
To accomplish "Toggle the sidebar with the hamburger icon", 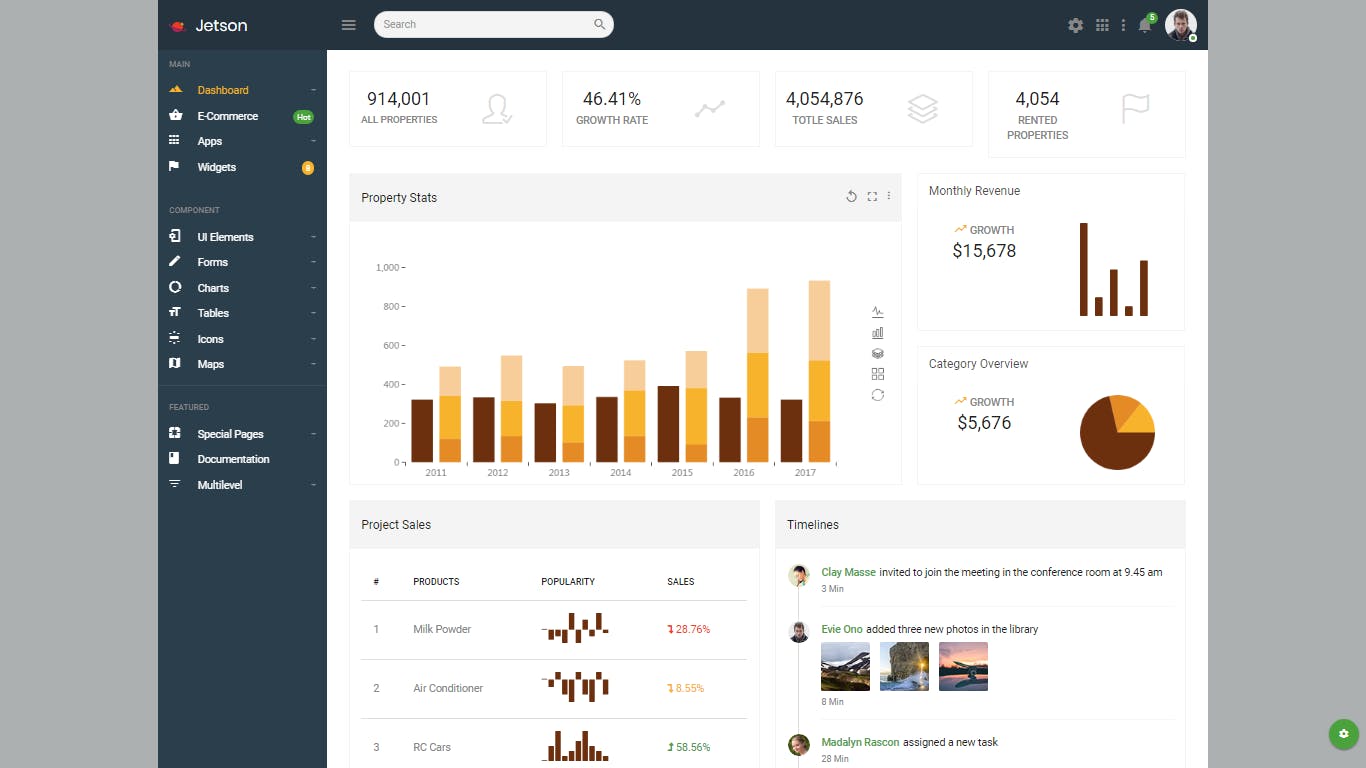I will (x=348, y=25).
